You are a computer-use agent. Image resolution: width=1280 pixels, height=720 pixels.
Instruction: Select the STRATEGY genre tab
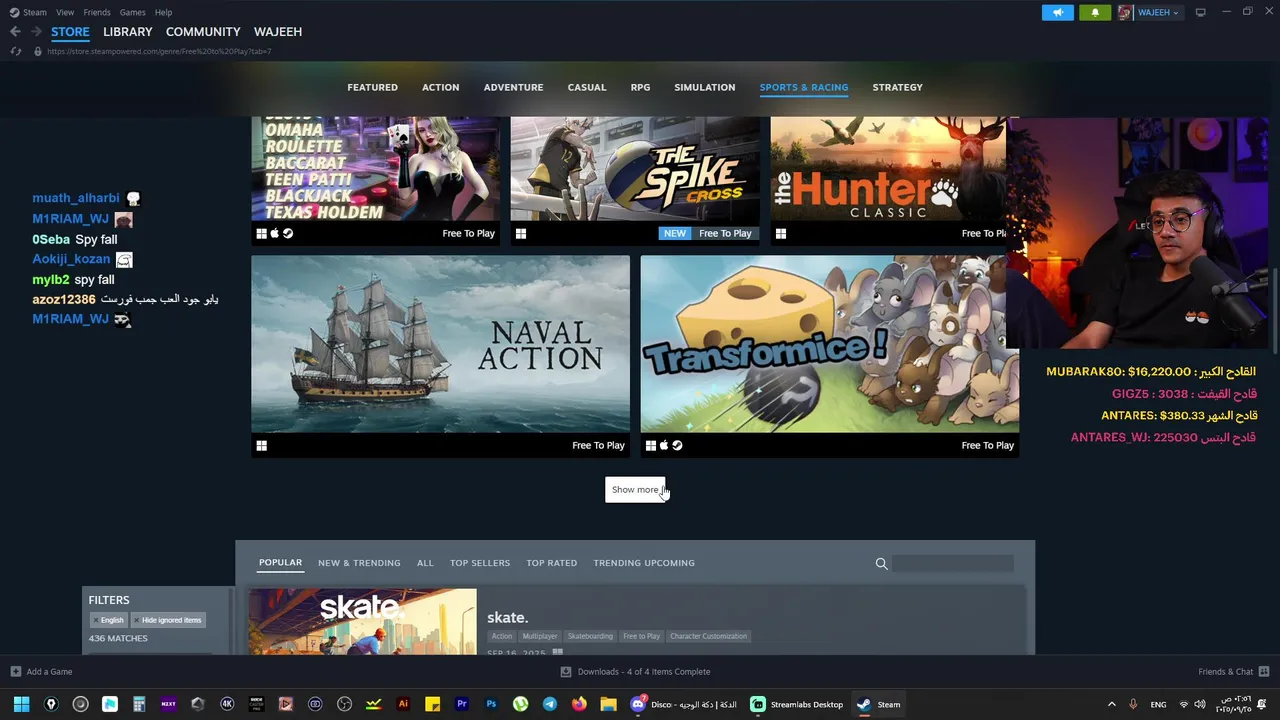897,88
